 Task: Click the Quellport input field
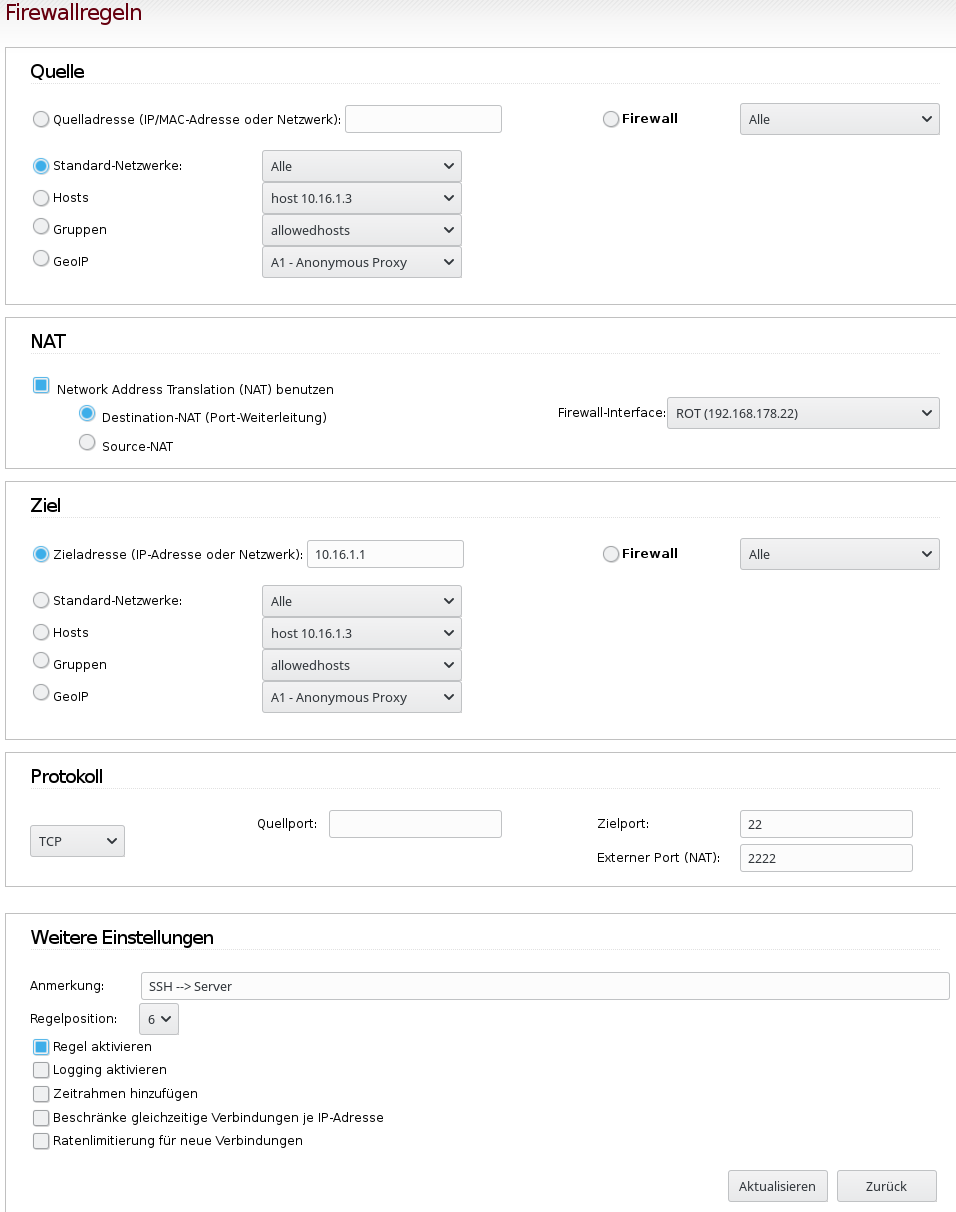point(415,824)
